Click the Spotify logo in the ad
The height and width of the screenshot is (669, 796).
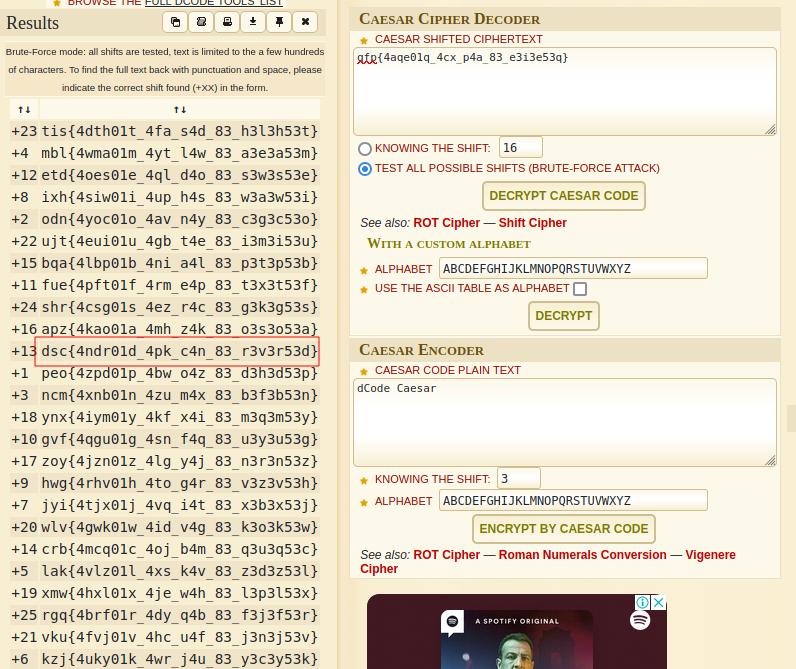tap(640, 620)
